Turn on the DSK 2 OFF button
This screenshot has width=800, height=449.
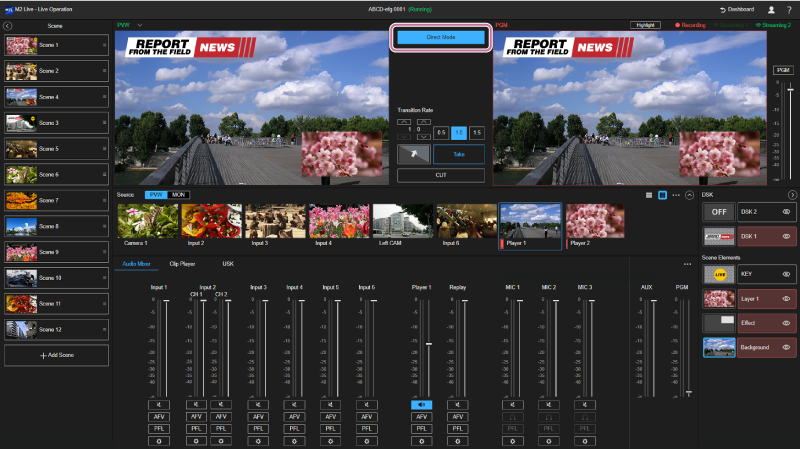coord(719,212)
